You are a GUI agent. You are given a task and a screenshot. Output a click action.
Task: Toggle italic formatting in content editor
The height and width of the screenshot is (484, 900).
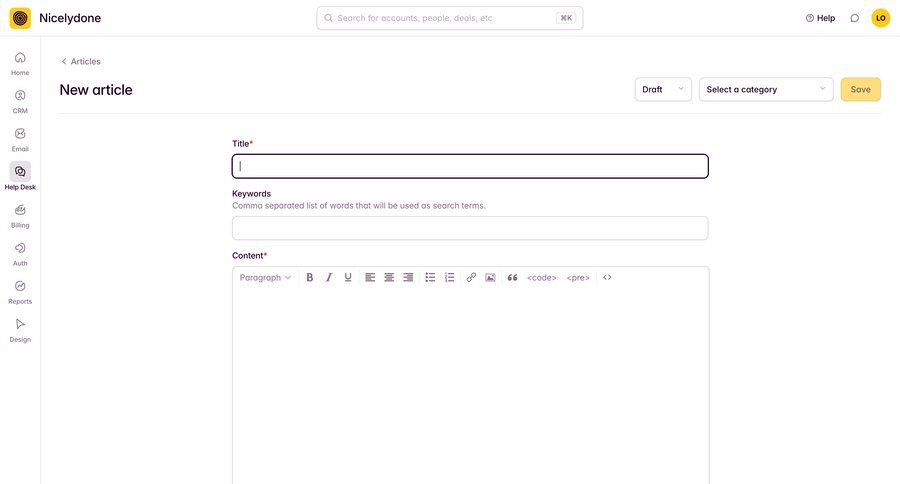pyautogui.click(x=329, y=277)
